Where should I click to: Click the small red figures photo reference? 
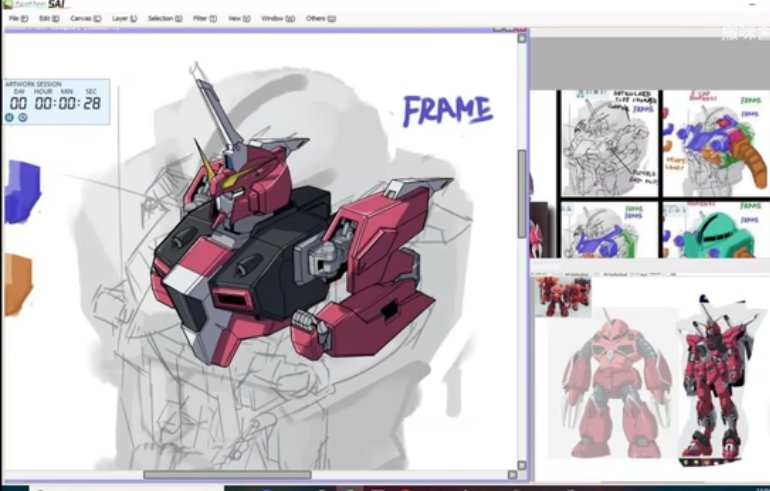pos(563,297)
